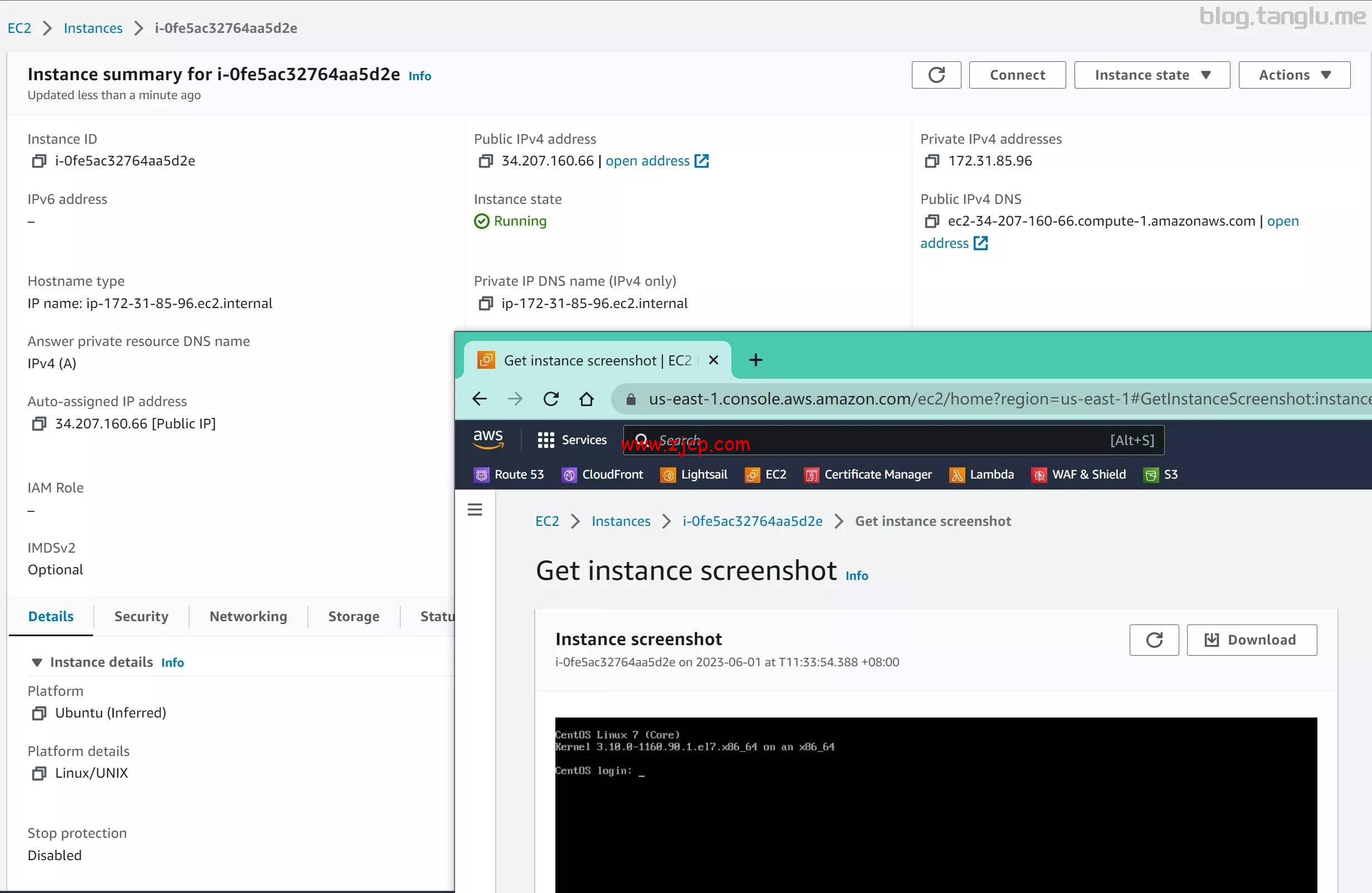Screen dimensions: 1372x893
Task: Copy the public IPv4 address
Action: coord(485,162)
